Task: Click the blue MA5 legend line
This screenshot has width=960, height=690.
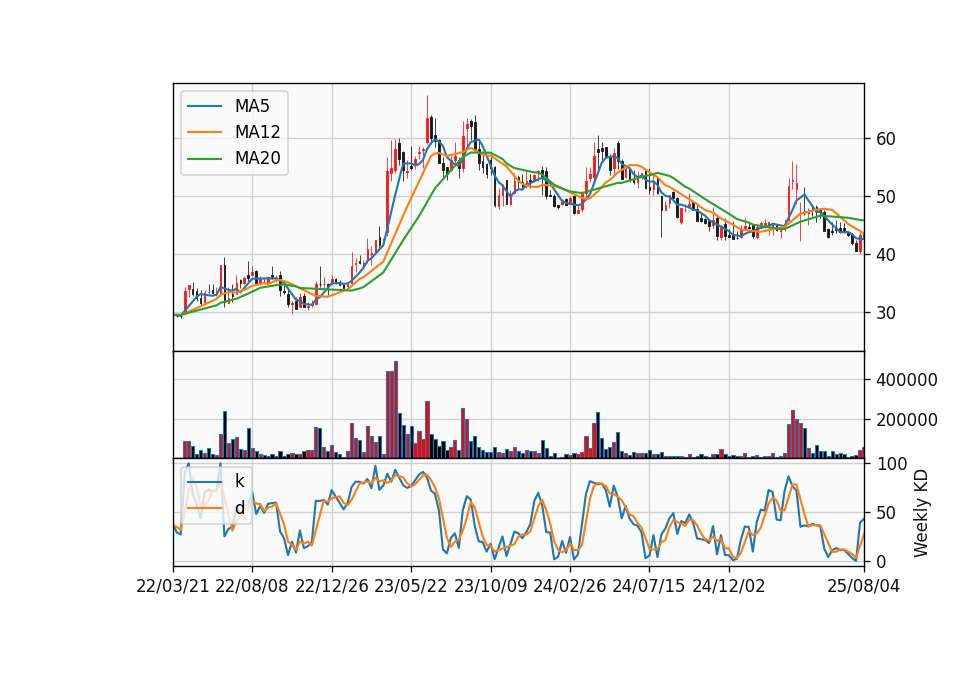Action: [x=204, y=106]
